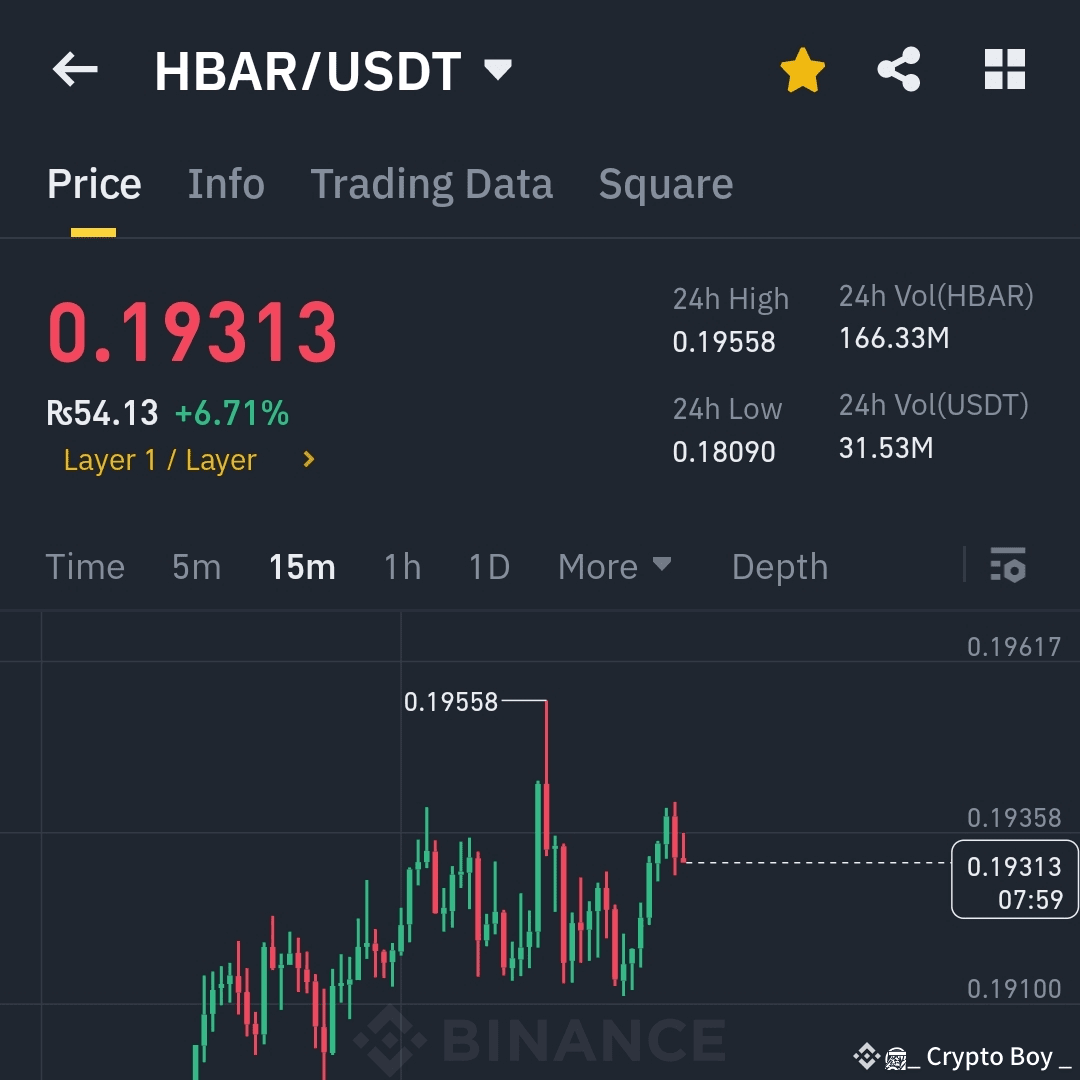The image size is (1080, 1080).
Task: Click the 0.19358 price axis label
Action: coord(1014,818)
